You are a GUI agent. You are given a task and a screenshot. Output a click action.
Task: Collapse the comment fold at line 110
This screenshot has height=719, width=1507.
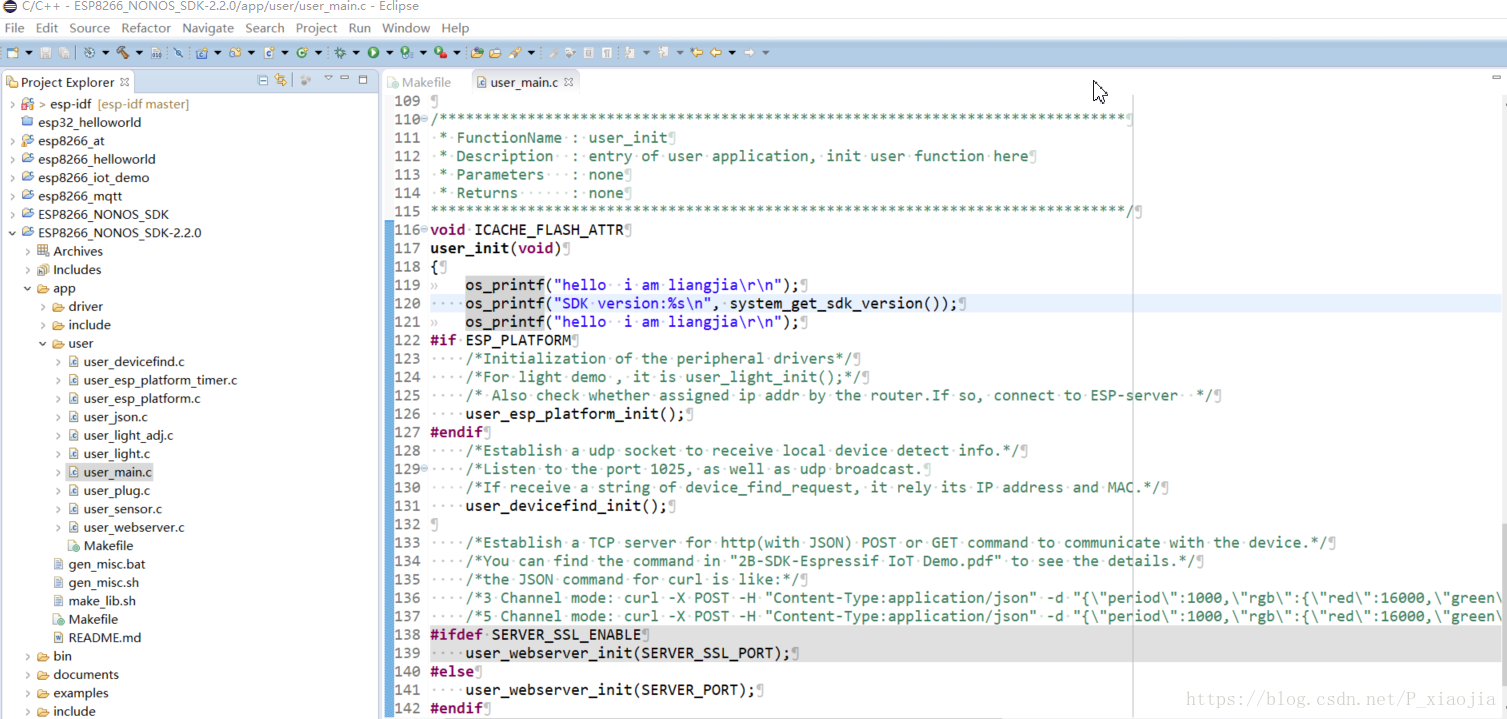tap(425, 120)
